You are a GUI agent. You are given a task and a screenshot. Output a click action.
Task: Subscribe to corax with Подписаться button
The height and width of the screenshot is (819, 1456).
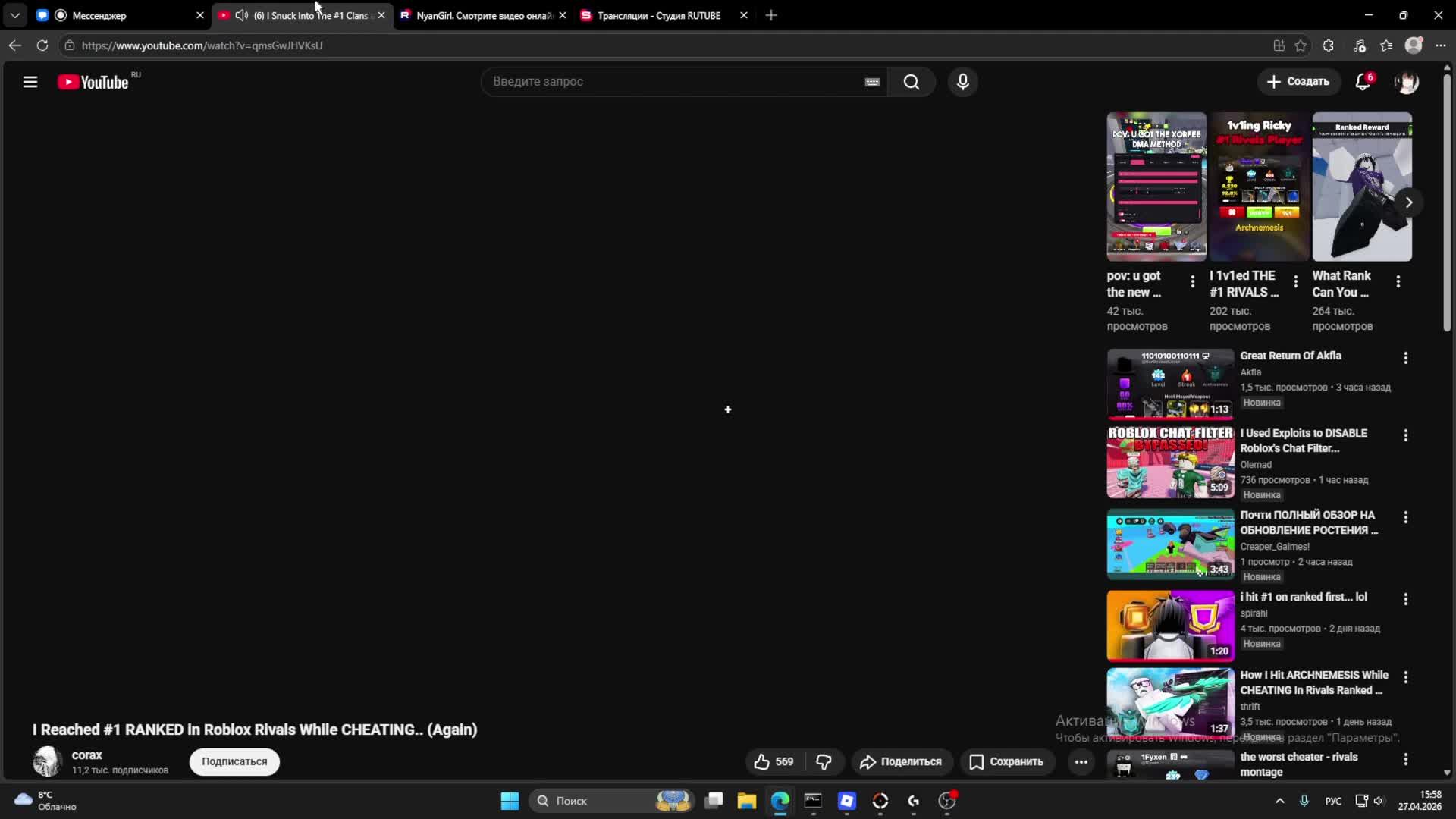pyautogui.click(x=234, y=761)
